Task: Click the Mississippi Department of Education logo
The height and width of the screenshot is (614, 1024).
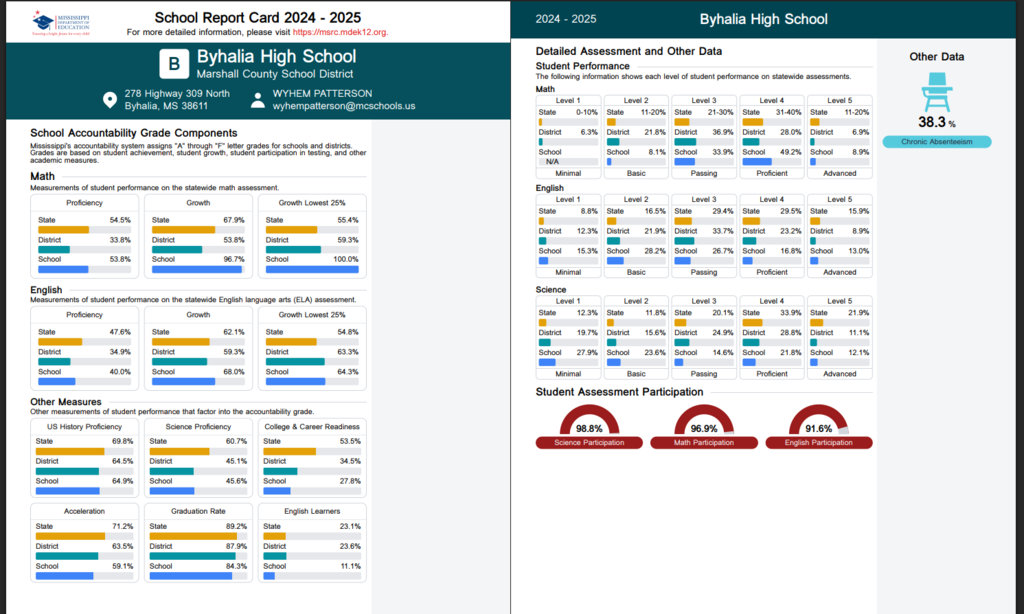Action: click(63, 21)
